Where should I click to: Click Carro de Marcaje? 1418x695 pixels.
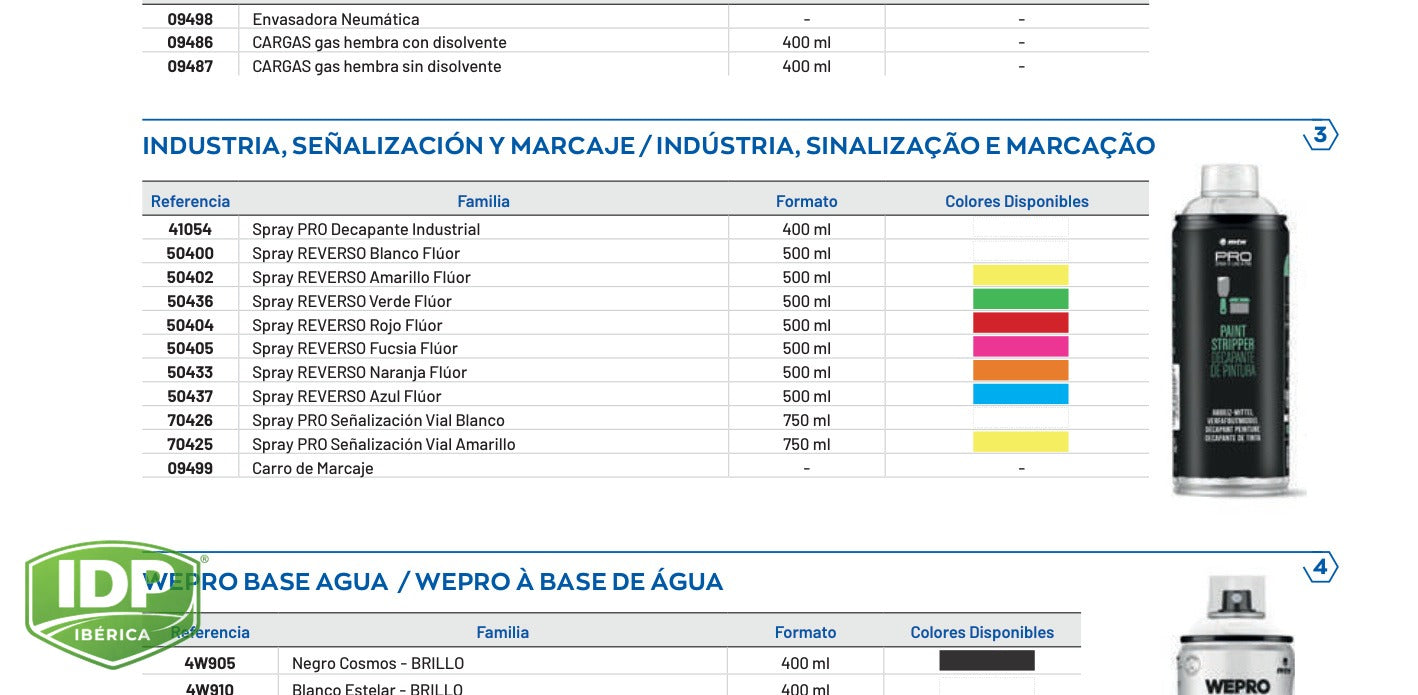[312, 468]
